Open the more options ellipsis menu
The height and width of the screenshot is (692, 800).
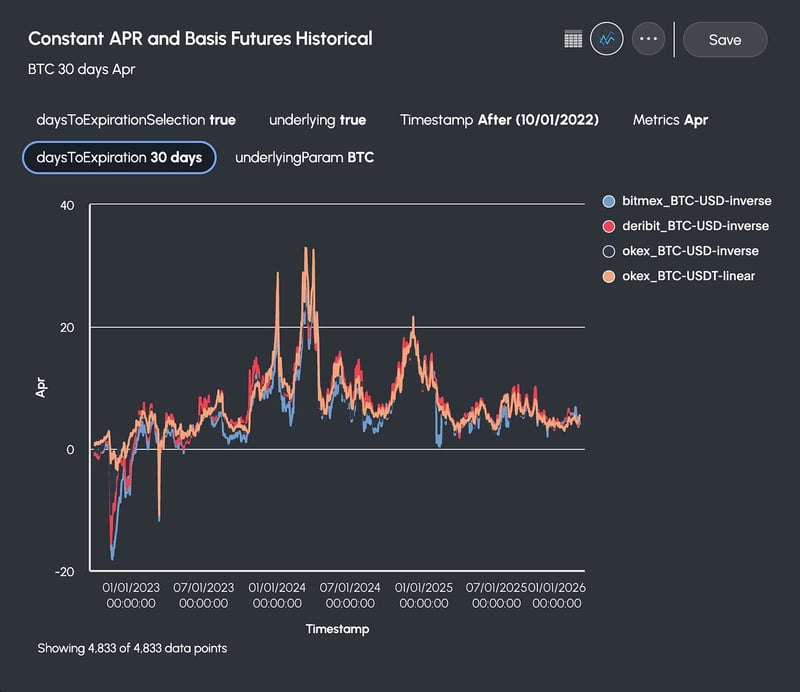point(647,39)
